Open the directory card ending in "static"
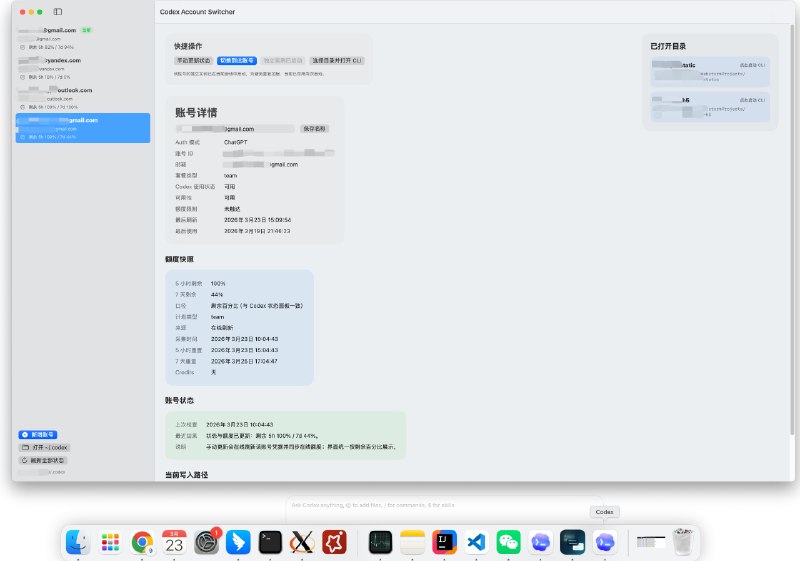Viewport: 800px width, 561px height. tap(710, 71)
